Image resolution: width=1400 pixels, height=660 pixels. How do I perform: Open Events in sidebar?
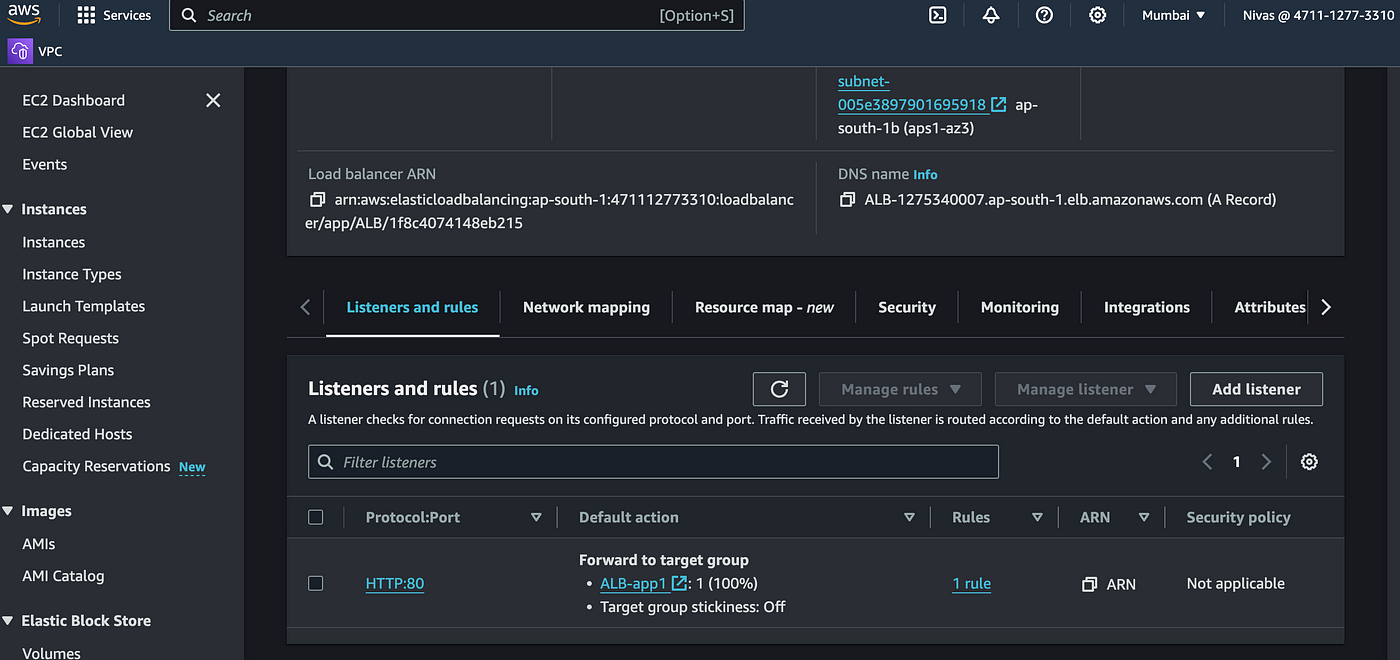click(x=45, y=164)
